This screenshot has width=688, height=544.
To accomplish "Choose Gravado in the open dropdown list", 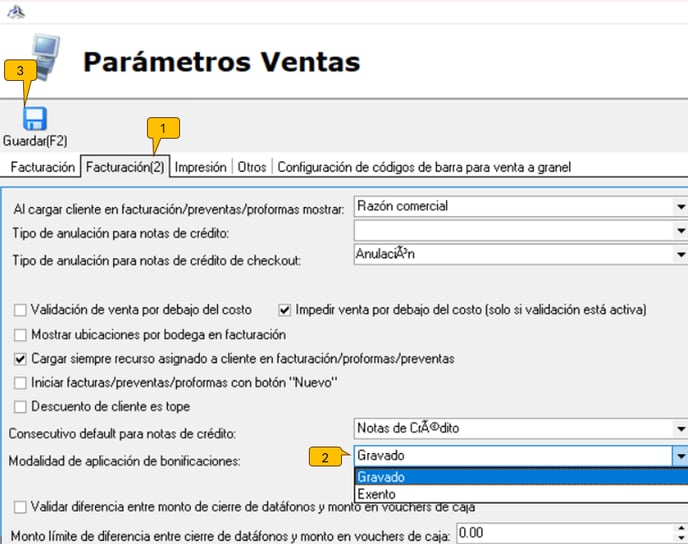I will click(521, 477).
